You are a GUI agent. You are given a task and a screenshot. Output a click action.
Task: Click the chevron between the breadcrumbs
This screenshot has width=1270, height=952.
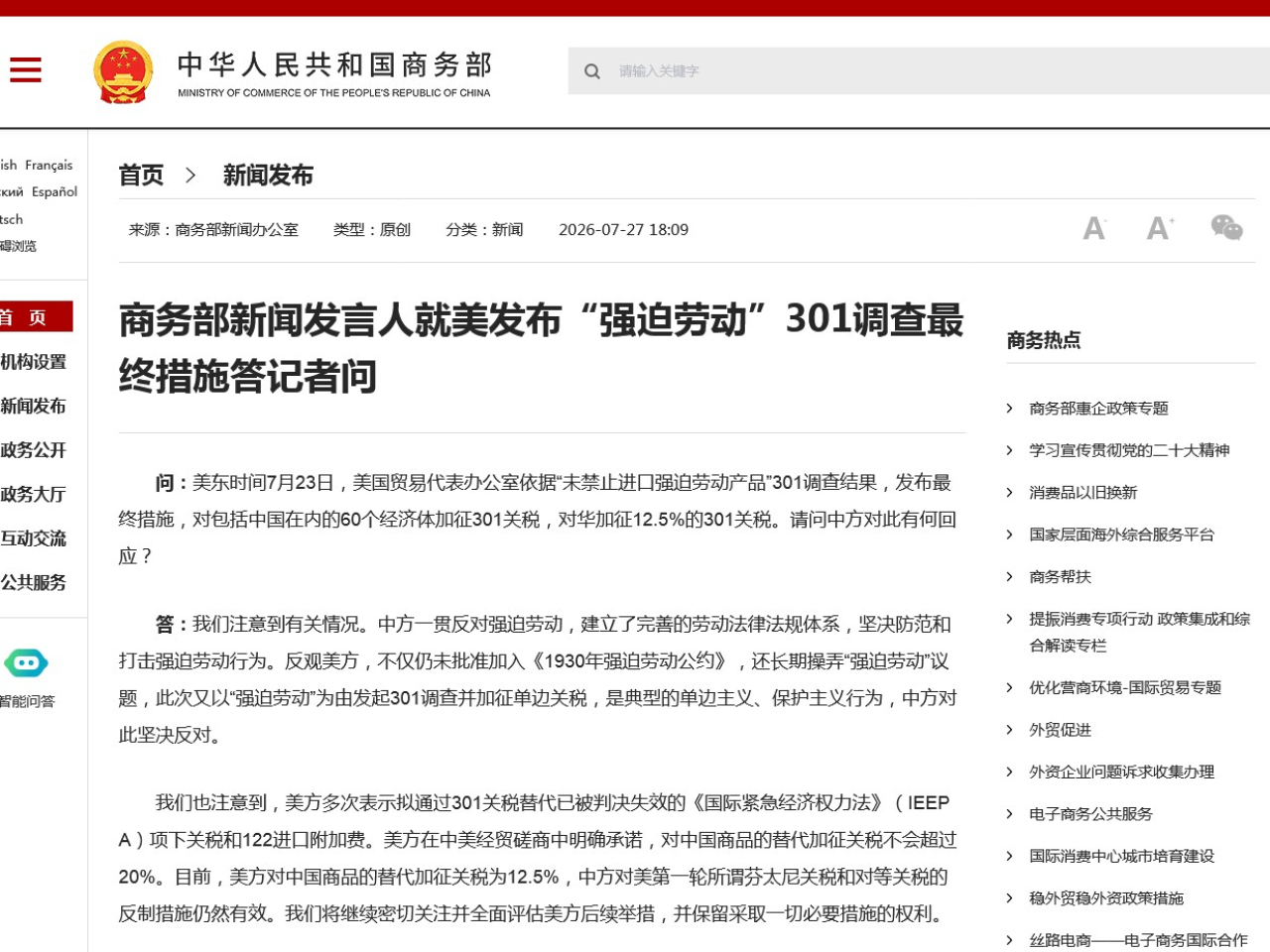(190, 176)
